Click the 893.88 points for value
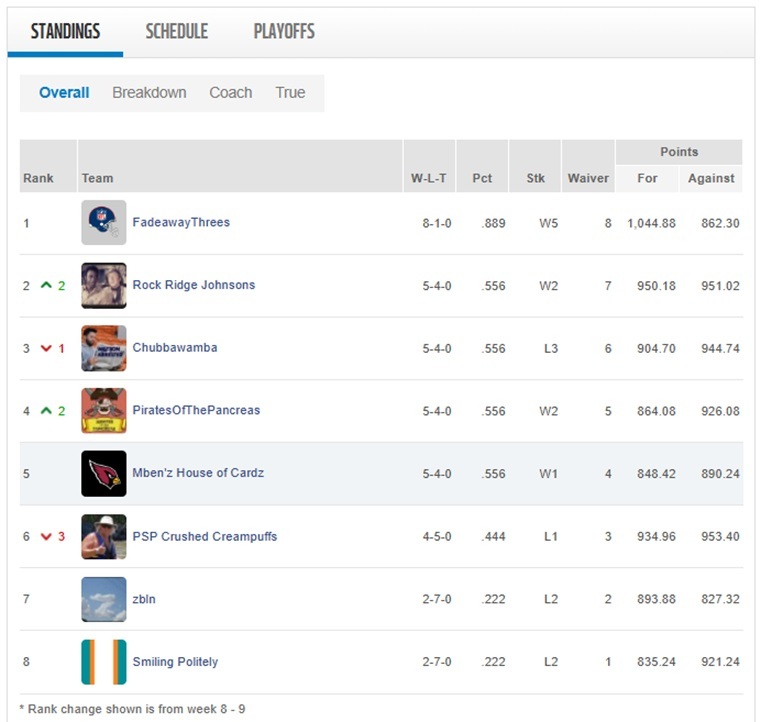762x722 pixels. tap(656, 599)
